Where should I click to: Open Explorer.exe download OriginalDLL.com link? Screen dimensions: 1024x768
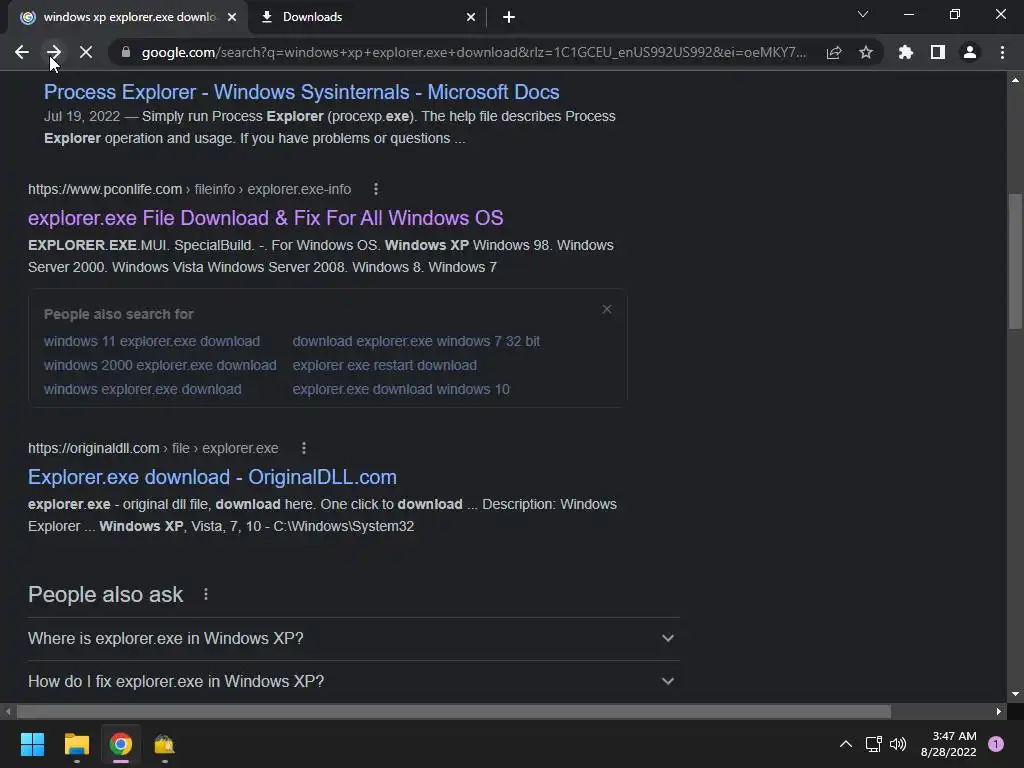(x=212, y=477)
